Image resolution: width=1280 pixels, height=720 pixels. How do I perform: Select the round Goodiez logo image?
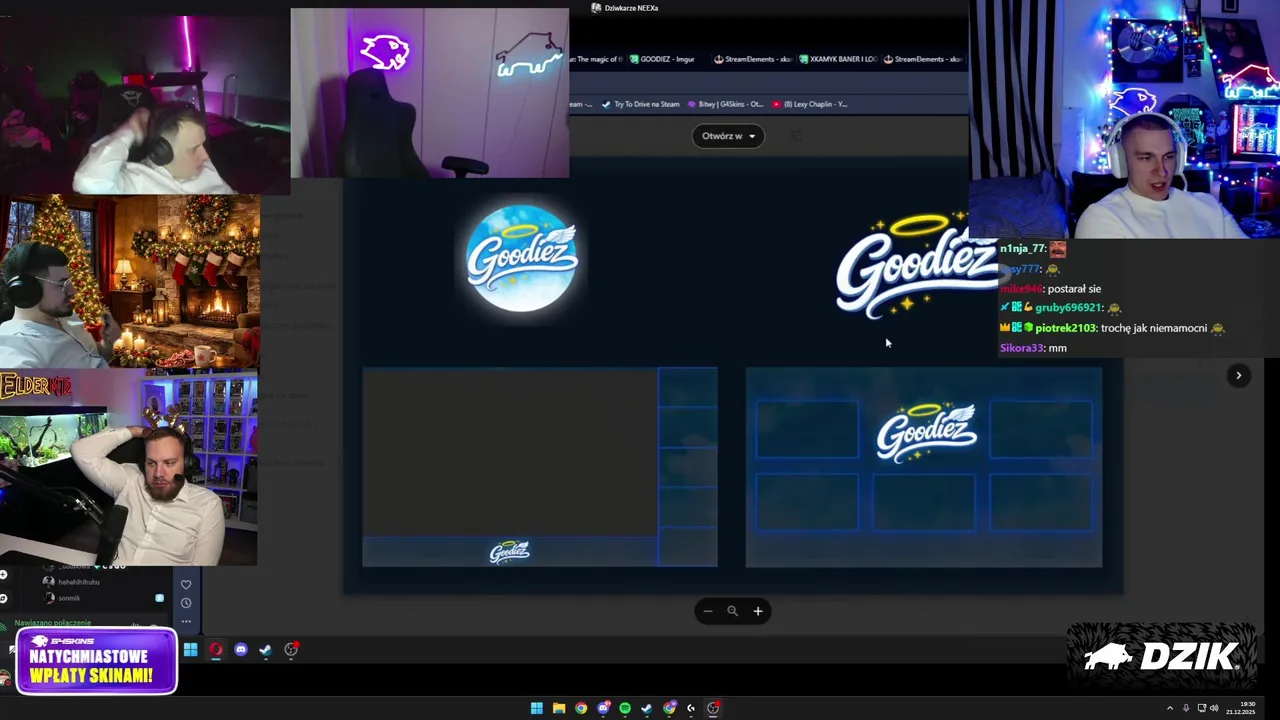(x=522, y=259)
